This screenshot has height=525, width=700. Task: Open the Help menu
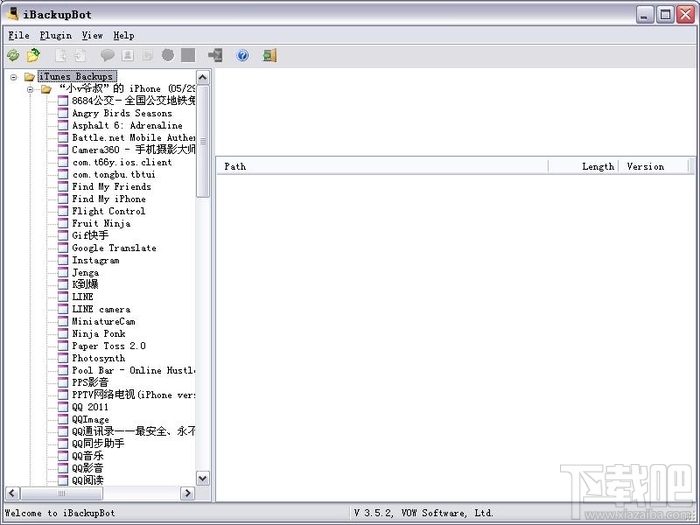[124, 35]
